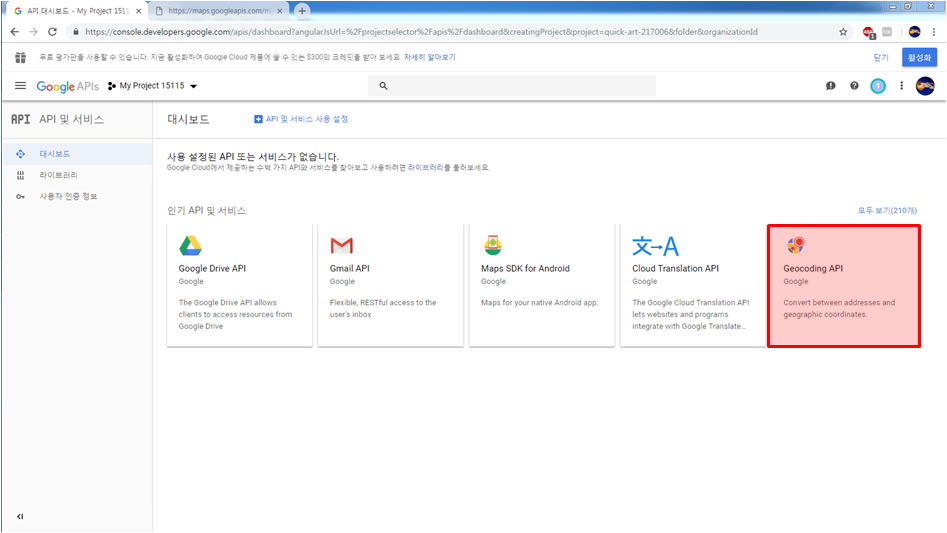Collapse the sidebar with chevron arrow
Image resolution: width=947 pixels, height=533 pixels.
pos(20,516)
